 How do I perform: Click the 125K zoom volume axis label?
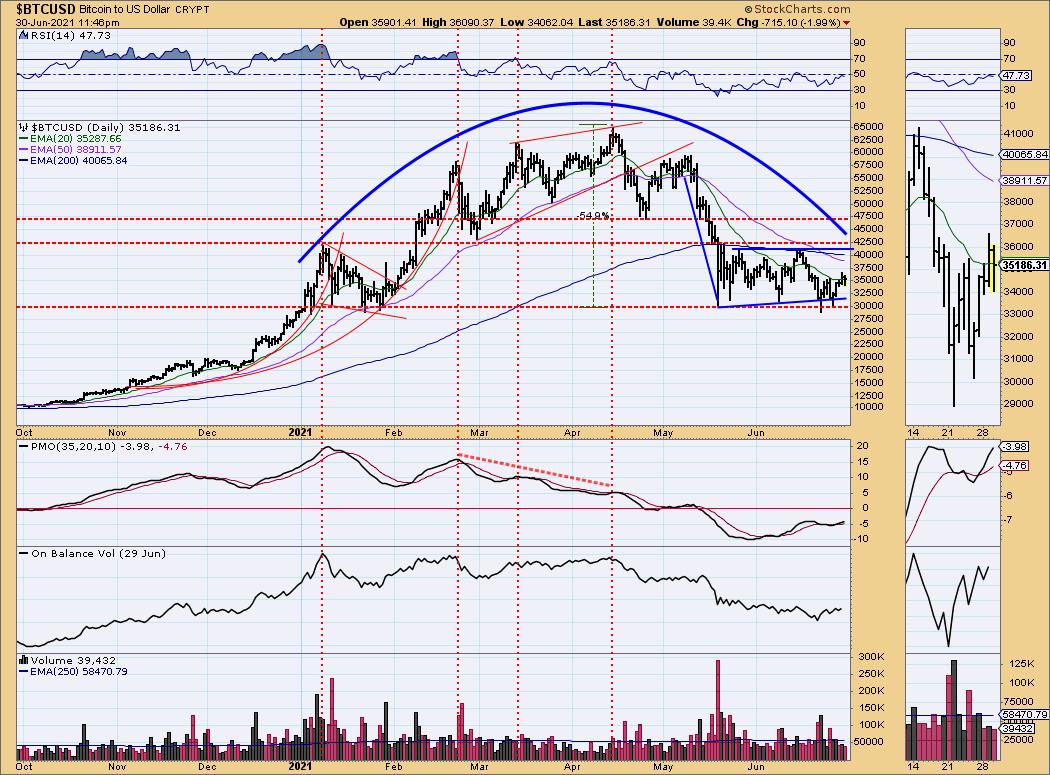tap(1023, 664)
